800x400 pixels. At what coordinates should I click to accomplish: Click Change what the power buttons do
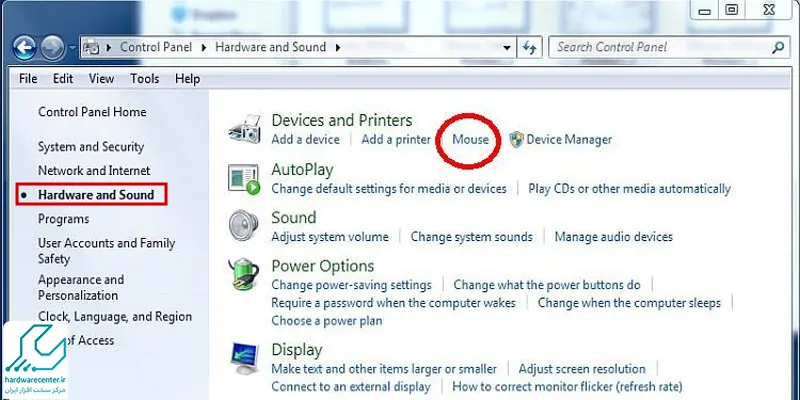pos(547,285)
